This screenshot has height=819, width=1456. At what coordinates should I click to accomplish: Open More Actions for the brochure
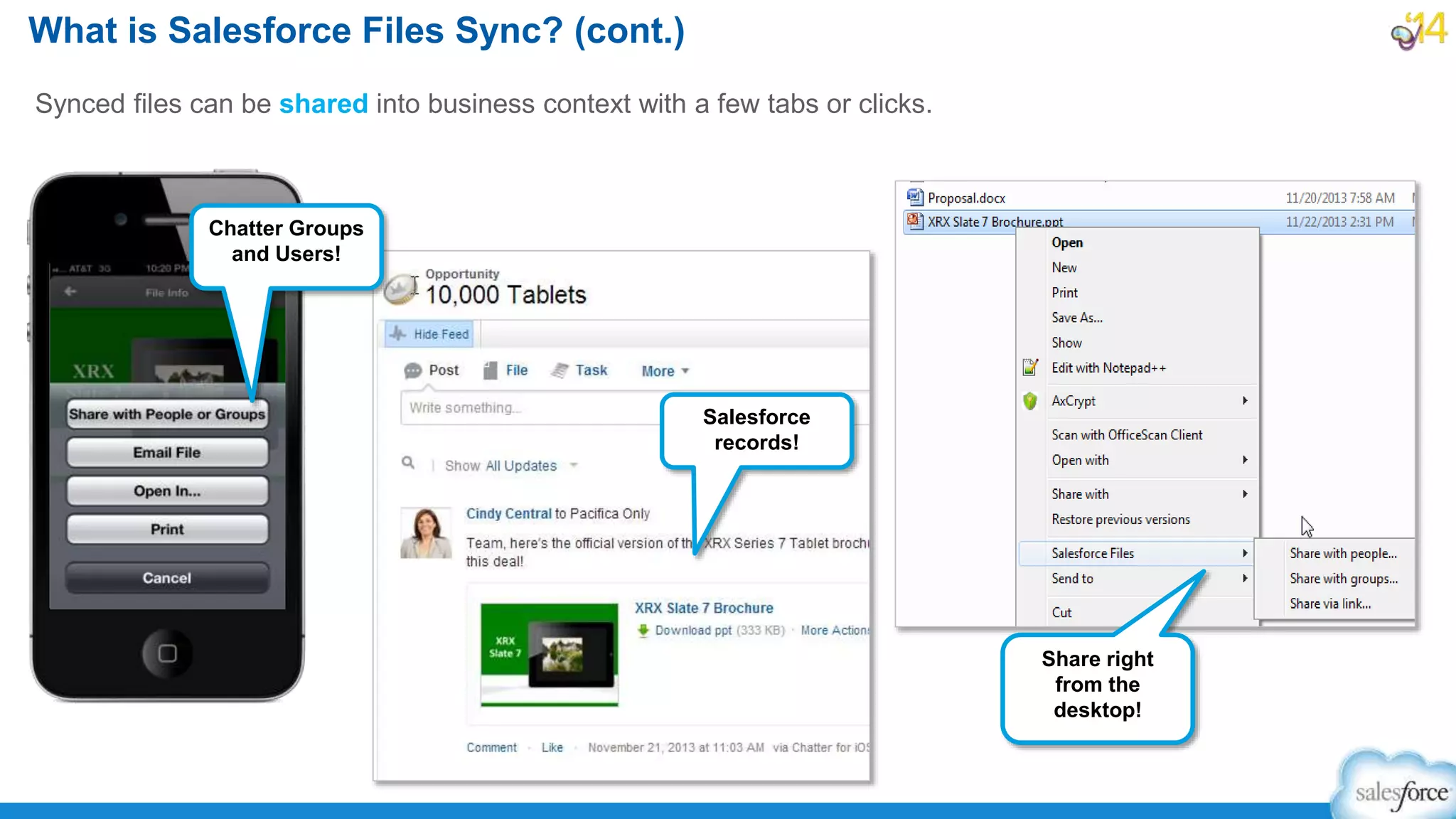tap(835, 631)
